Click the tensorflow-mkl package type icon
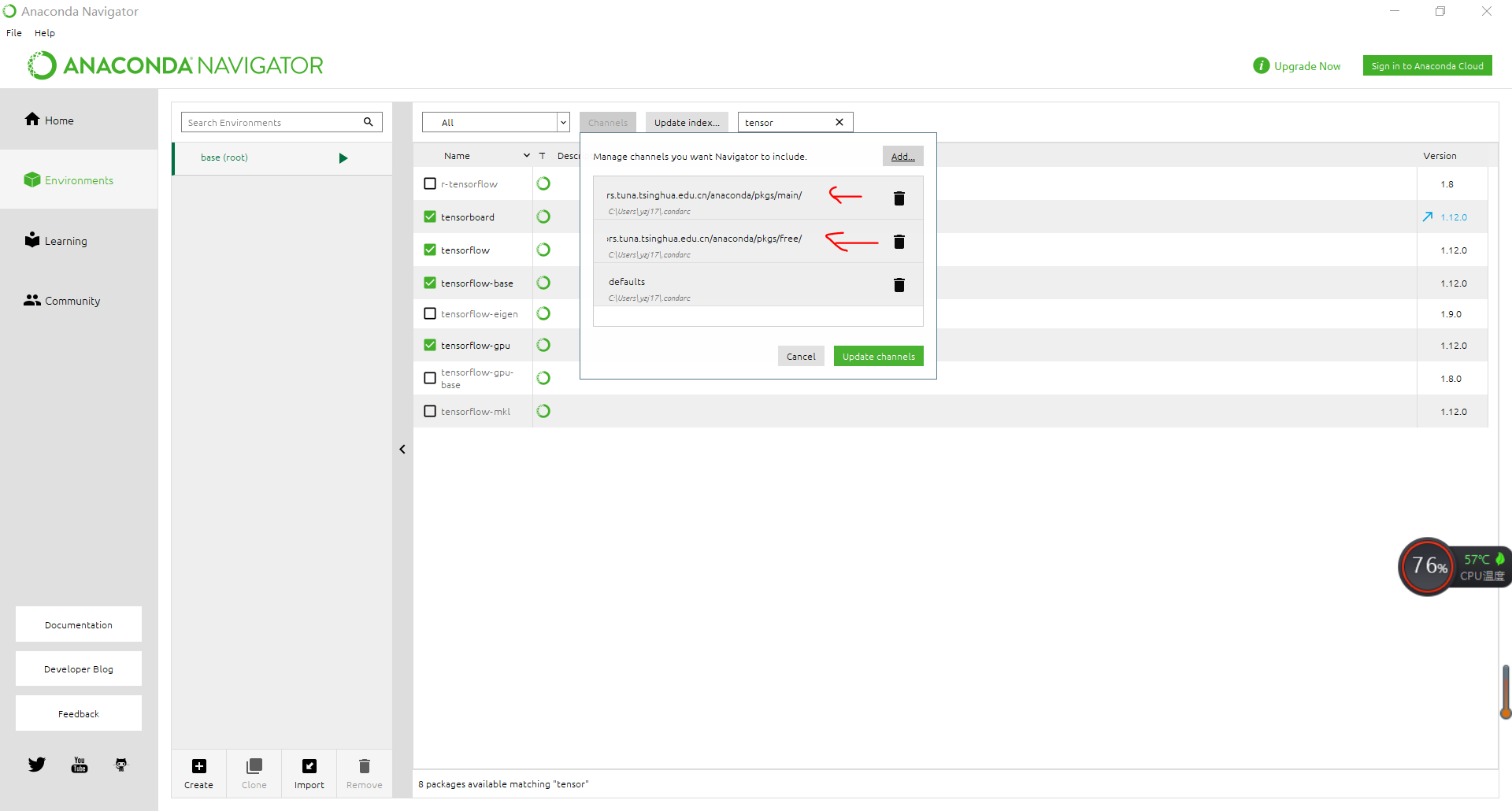The height and width of the screenshot is (811, 1512). (543, 411)
